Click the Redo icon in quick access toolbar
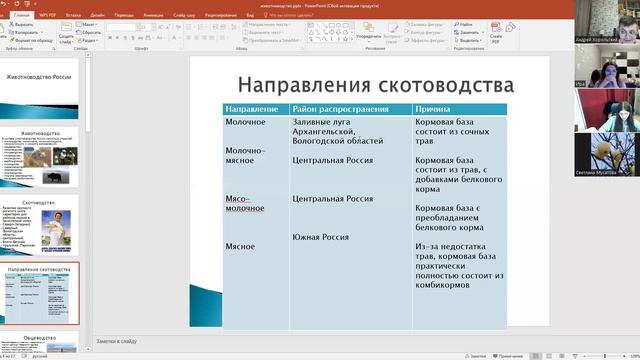The height and width of the screenshot is (360, 640). click(17, 4)
